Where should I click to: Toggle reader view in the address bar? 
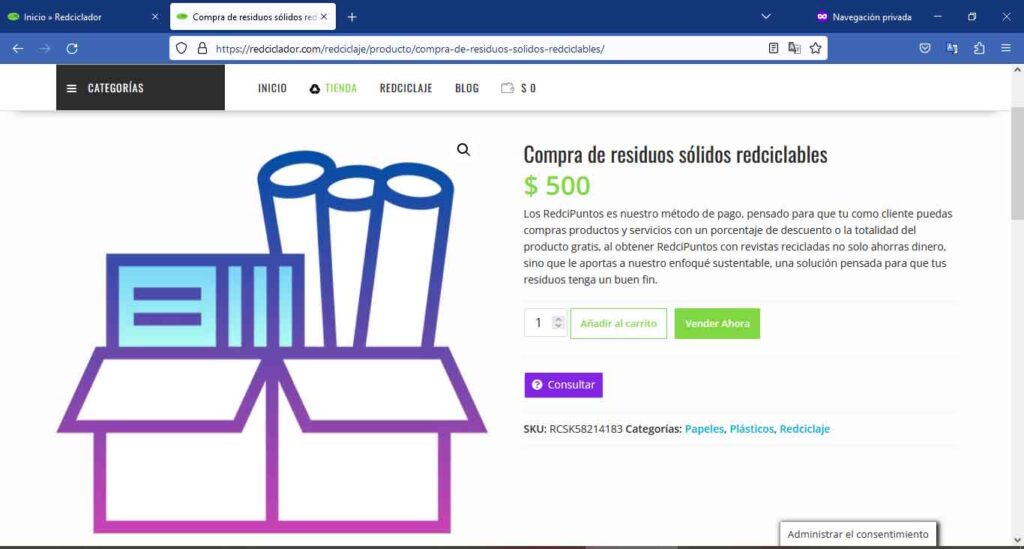click(773, 48)
